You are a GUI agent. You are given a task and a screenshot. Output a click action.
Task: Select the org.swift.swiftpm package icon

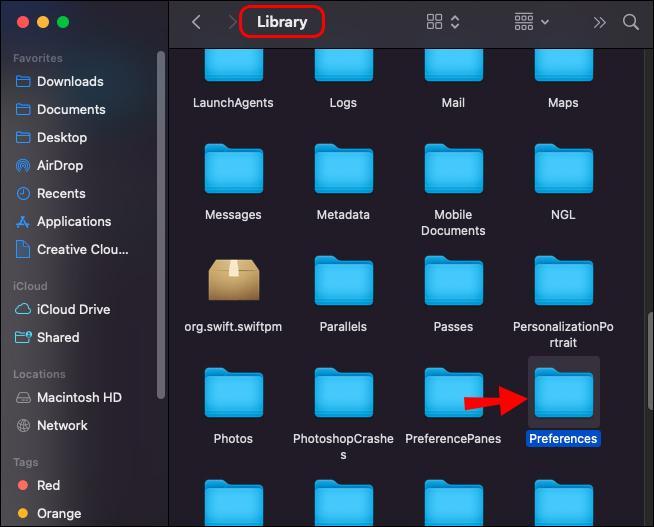[233, 283]
